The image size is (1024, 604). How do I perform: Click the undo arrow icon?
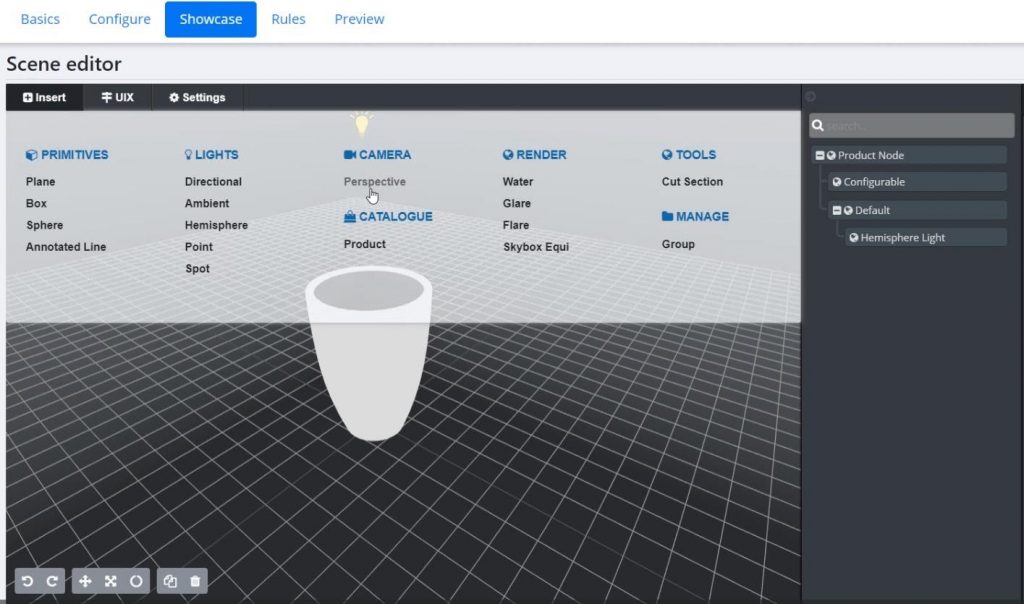(x=27, y=580)
